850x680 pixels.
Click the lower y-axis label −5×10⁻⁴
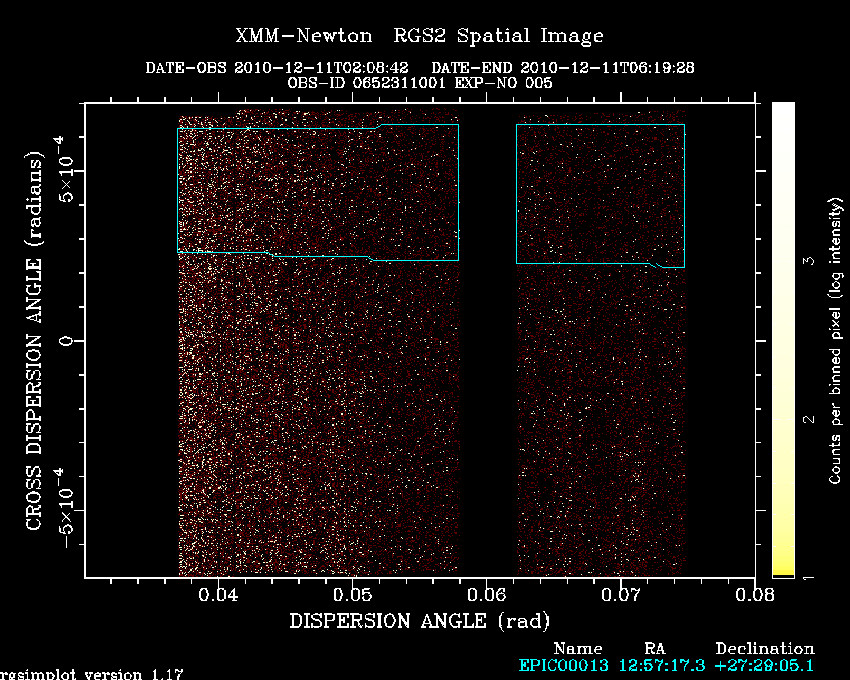(63, 508)
